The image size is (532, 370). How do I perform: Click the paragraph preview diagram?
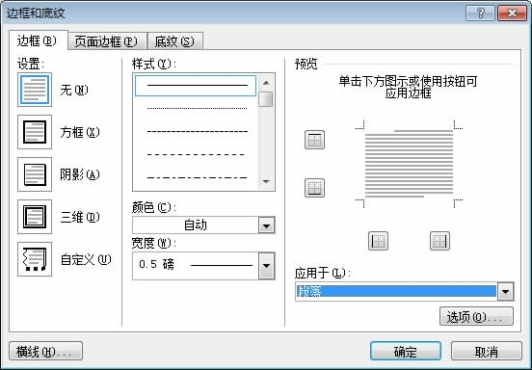point(409,163)
